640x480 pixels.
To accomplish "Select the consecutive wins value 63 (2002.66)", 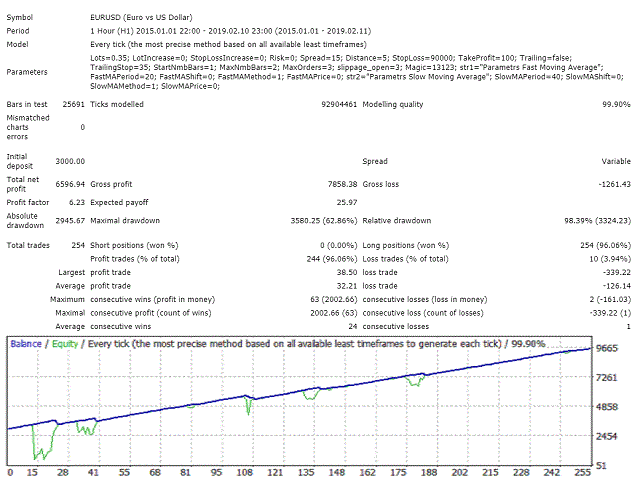I will [x=333, y=300].
